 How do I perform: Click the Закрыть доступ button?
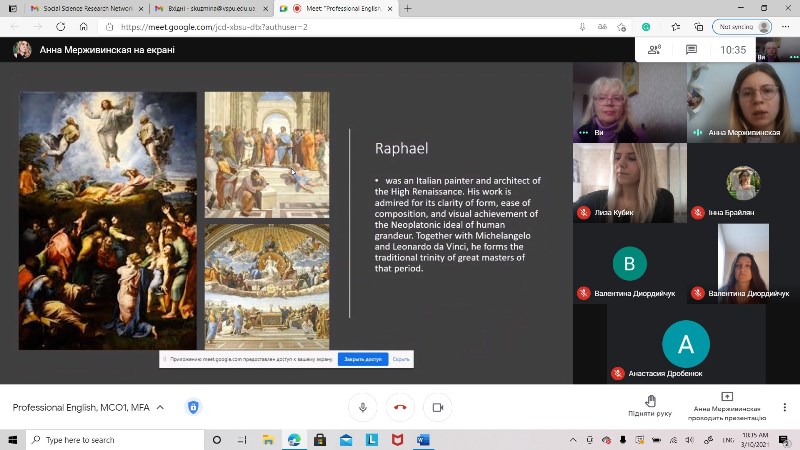[x=363, y=359]
